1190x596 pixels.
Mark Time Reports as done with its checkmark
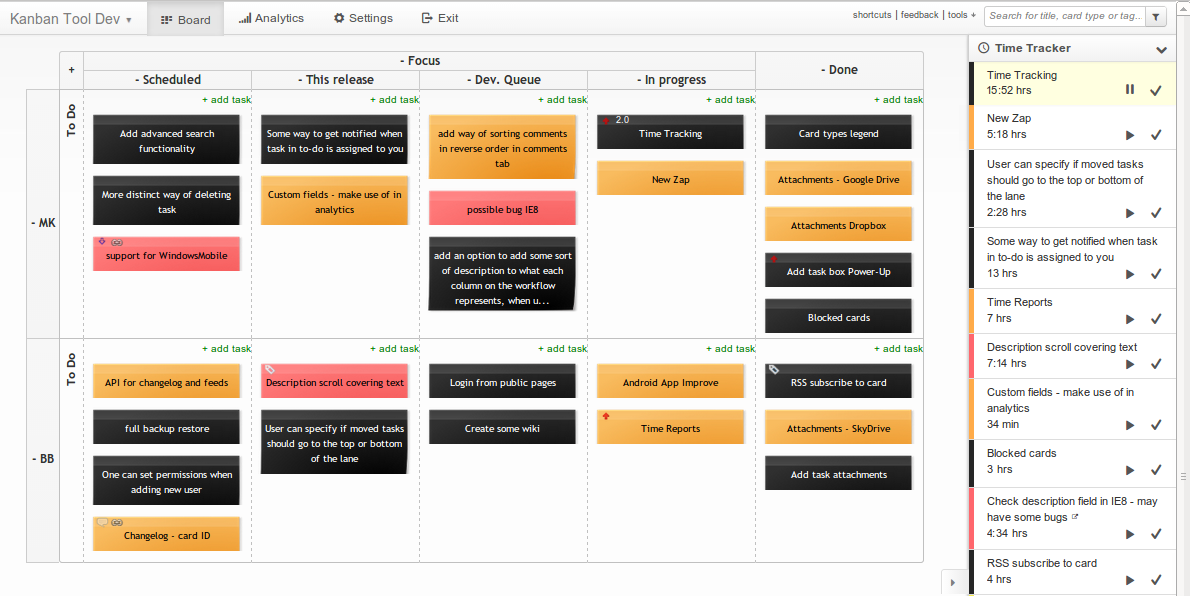pos(1156,319)
